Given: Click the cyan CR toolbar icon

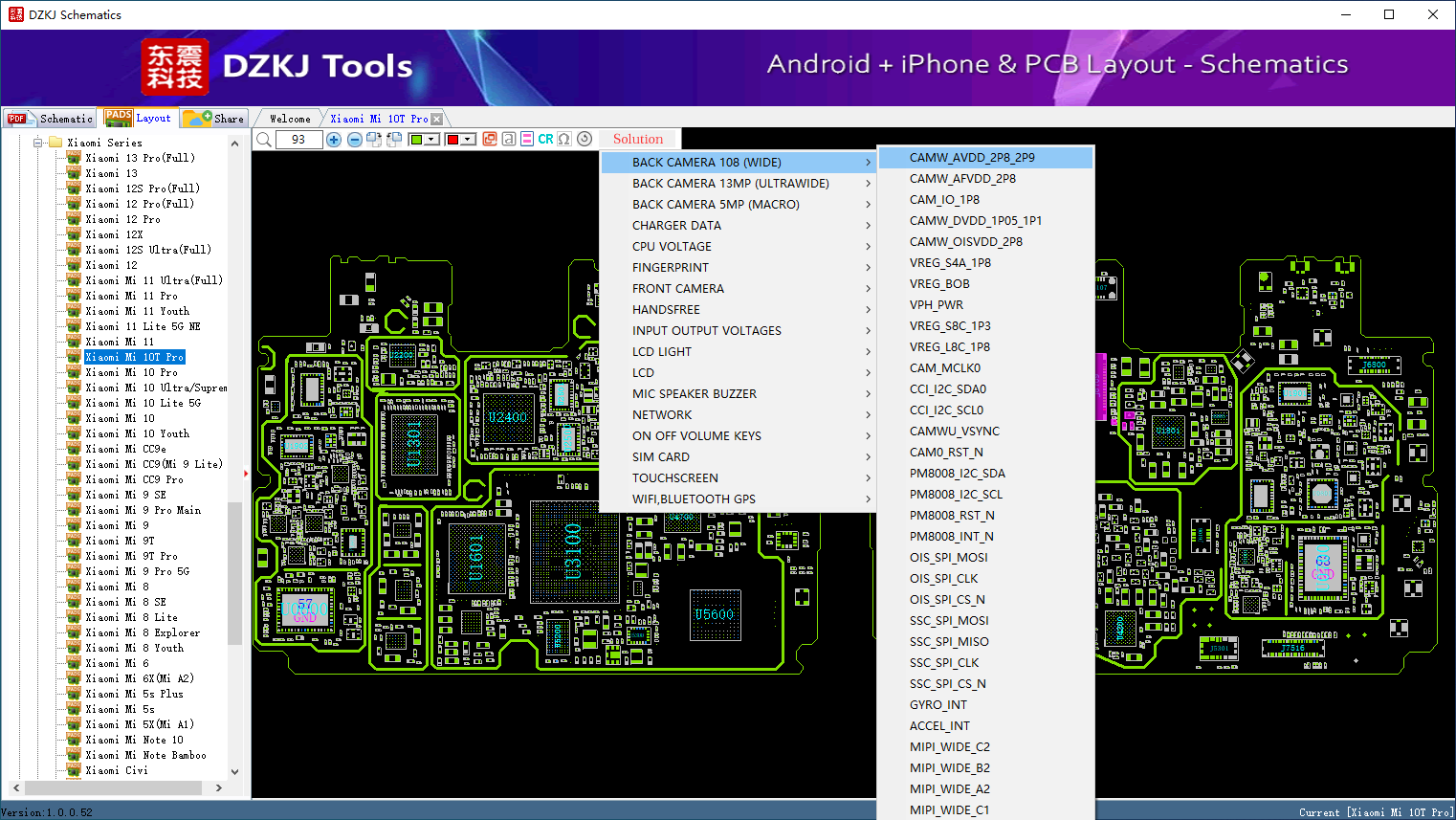Looking at the screenshot, I should click(x=545, y=140).
